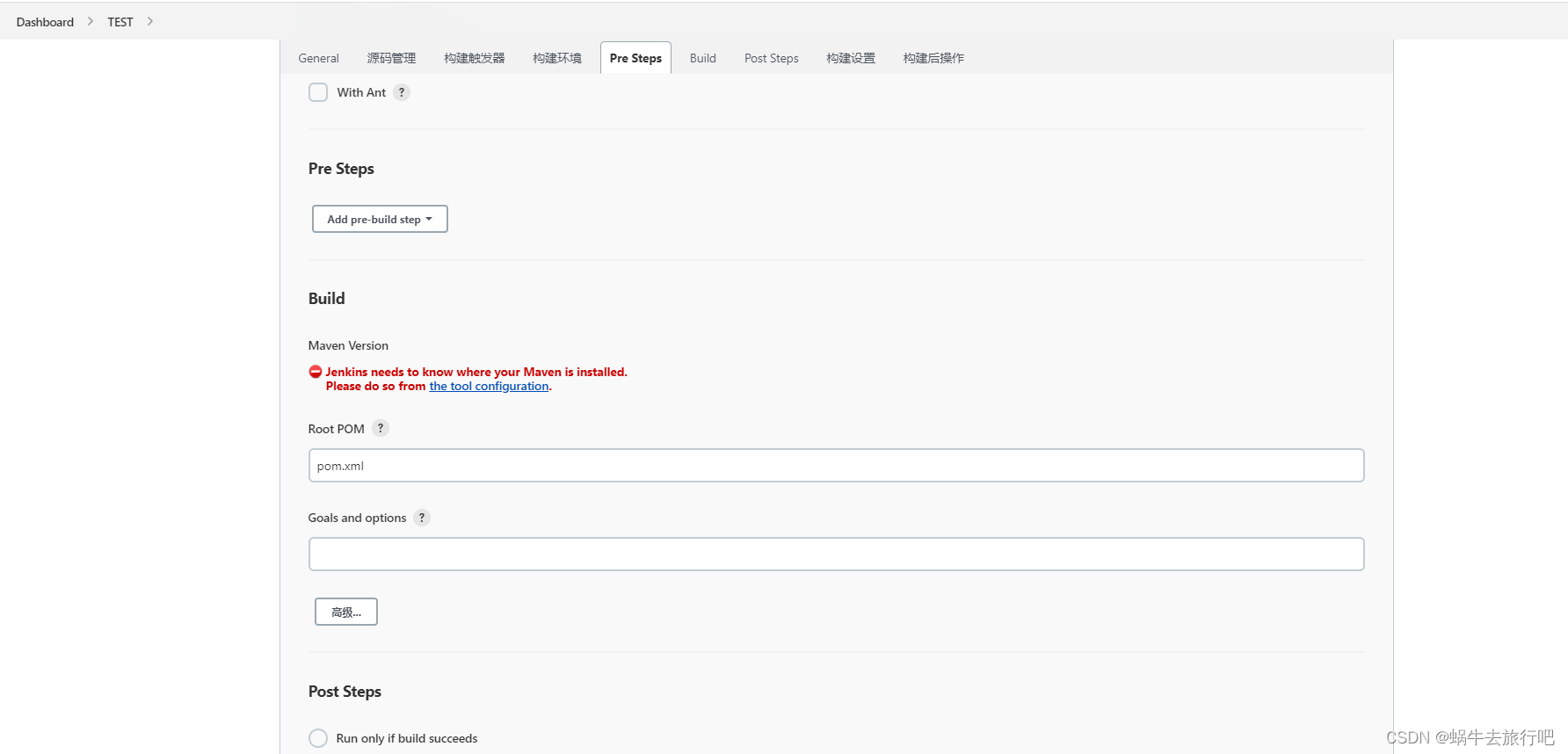Click the chevron after Dashboard breadcrumb
The height and width of the screenshot is (754, 1568).
point(91,21)
